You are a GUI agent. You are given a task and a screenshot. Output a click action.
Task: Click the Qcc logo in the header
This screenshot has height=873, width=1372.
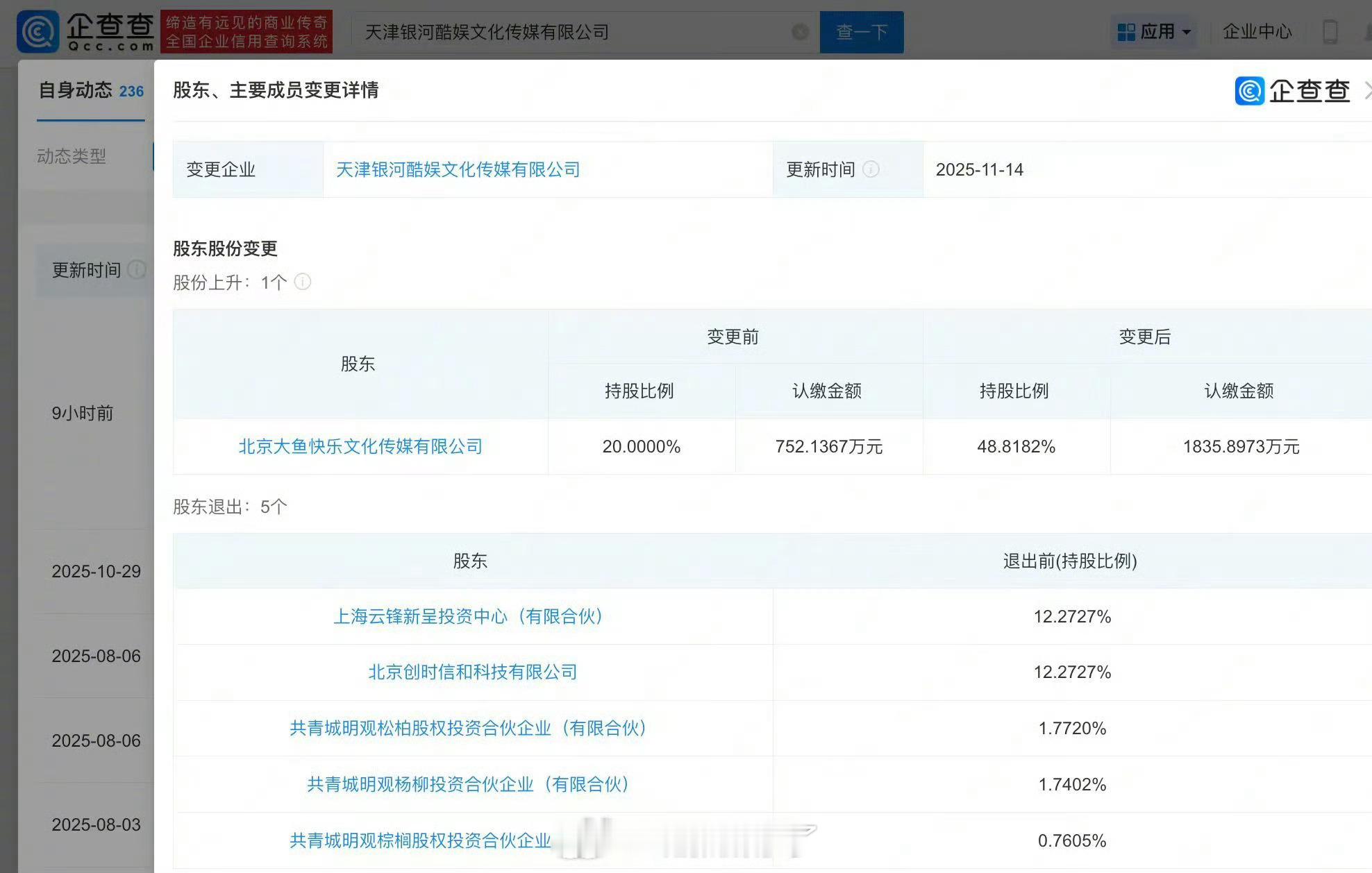(86, 31)
